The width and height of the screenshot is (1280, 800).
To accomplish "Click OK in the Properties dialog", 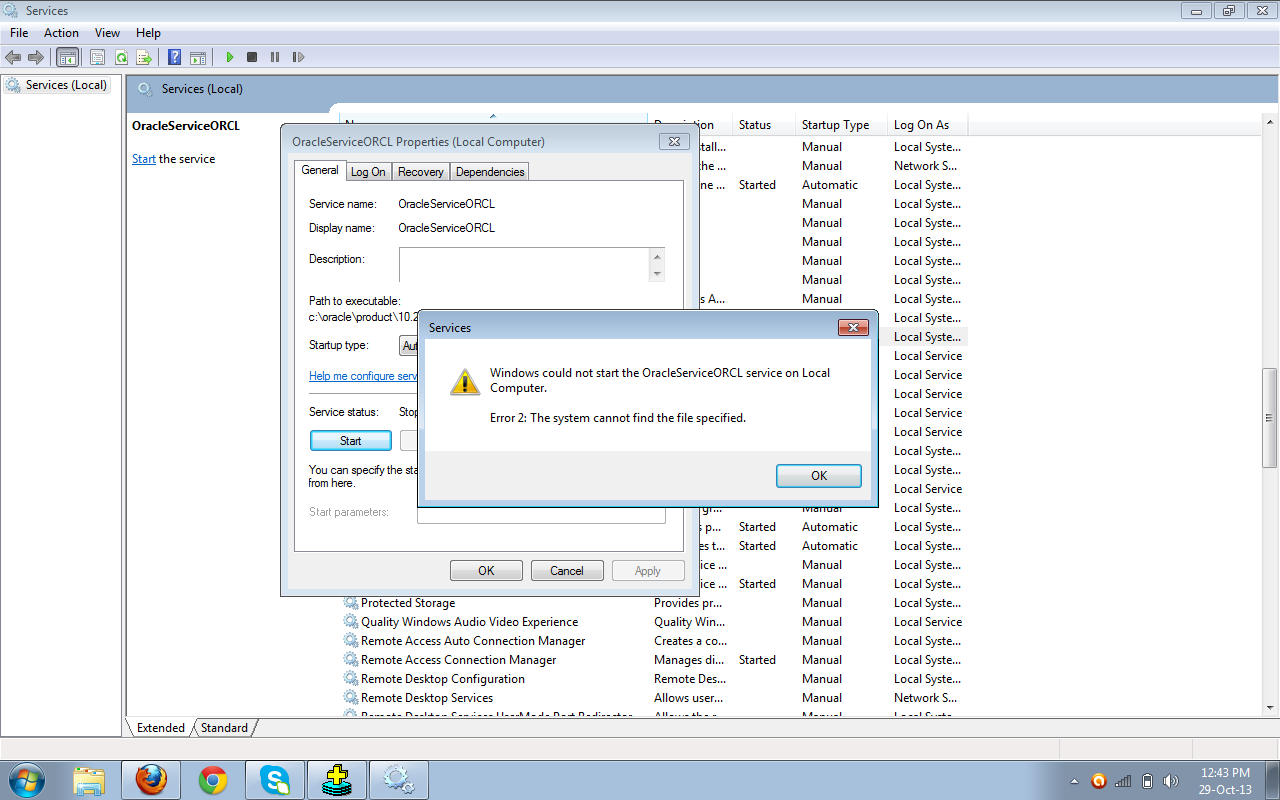I will (486, 571).
